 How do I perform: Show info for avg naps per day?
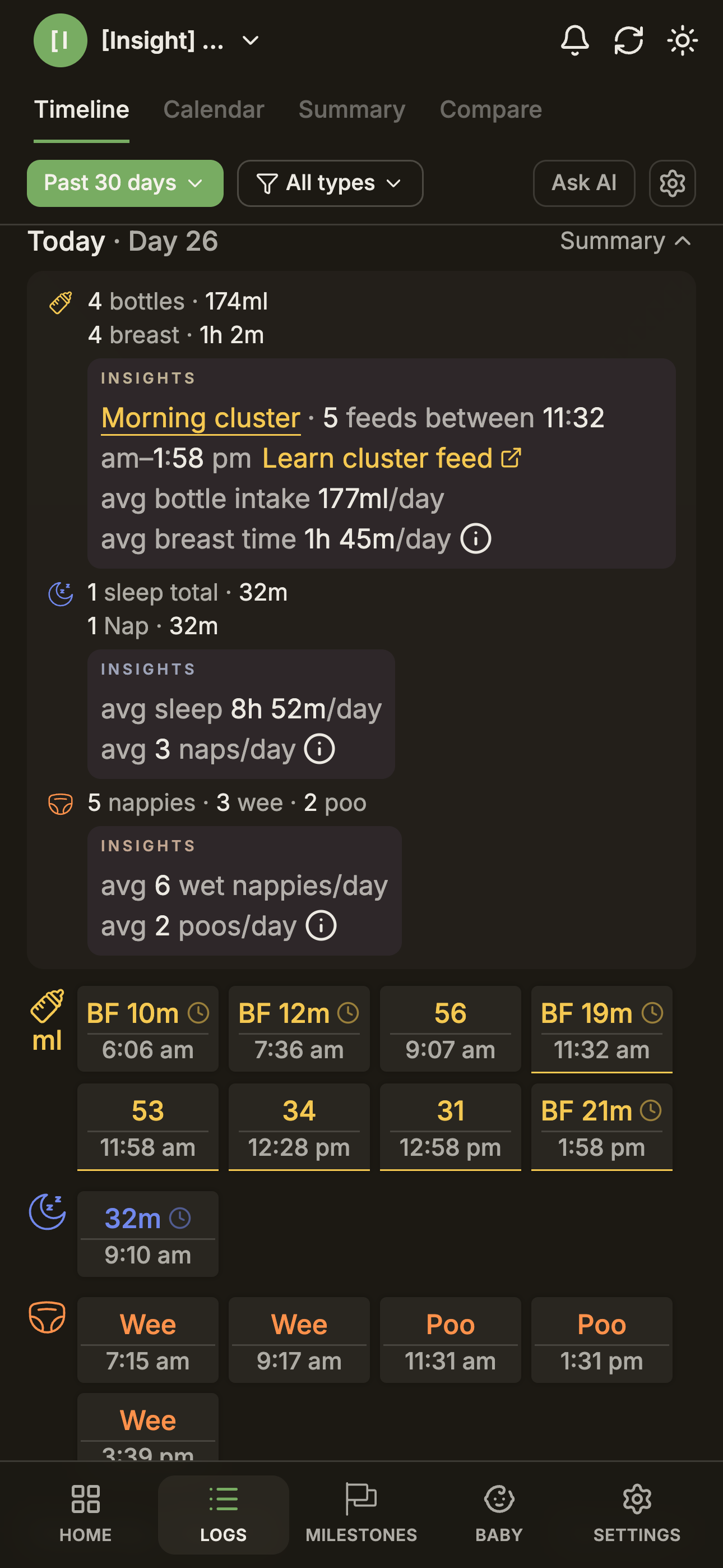[x=319, y=749]
